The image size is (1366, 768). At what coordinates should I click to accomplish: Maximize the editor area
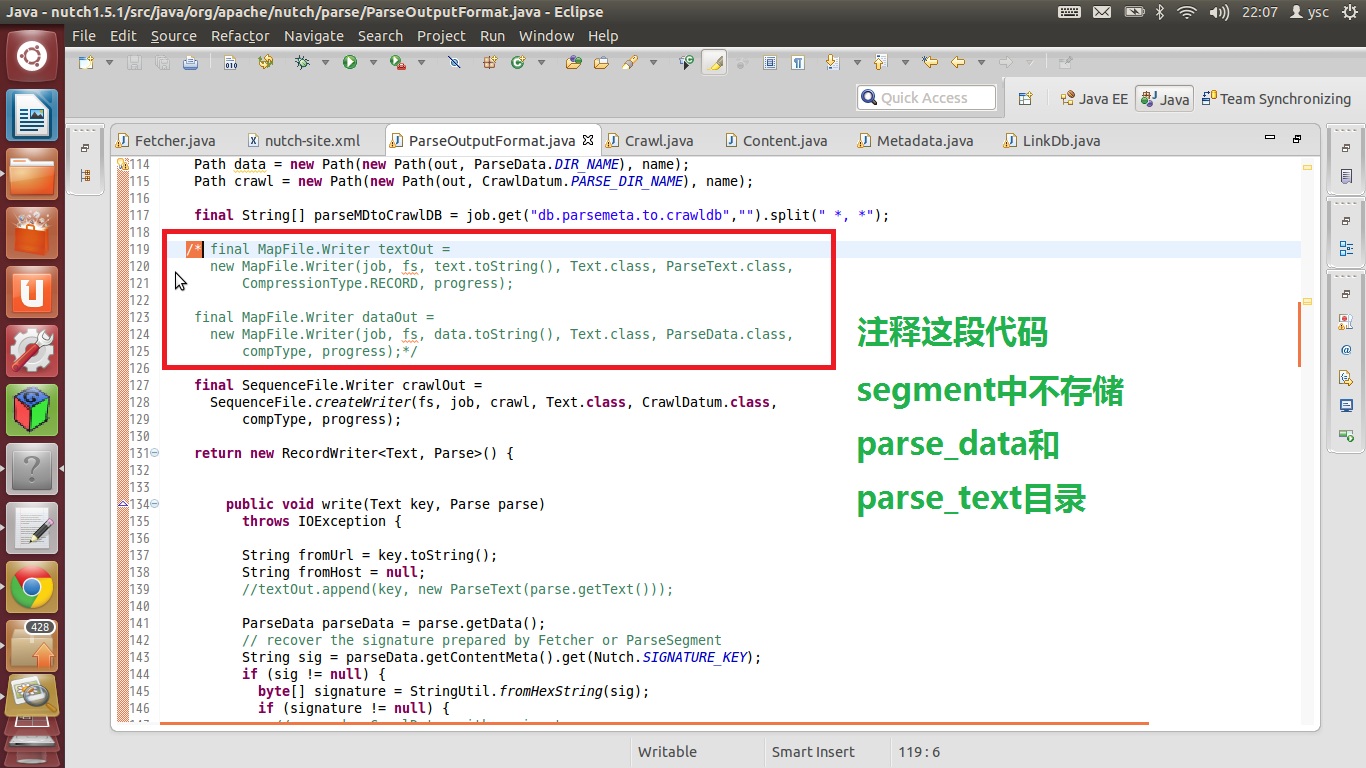1297,138
